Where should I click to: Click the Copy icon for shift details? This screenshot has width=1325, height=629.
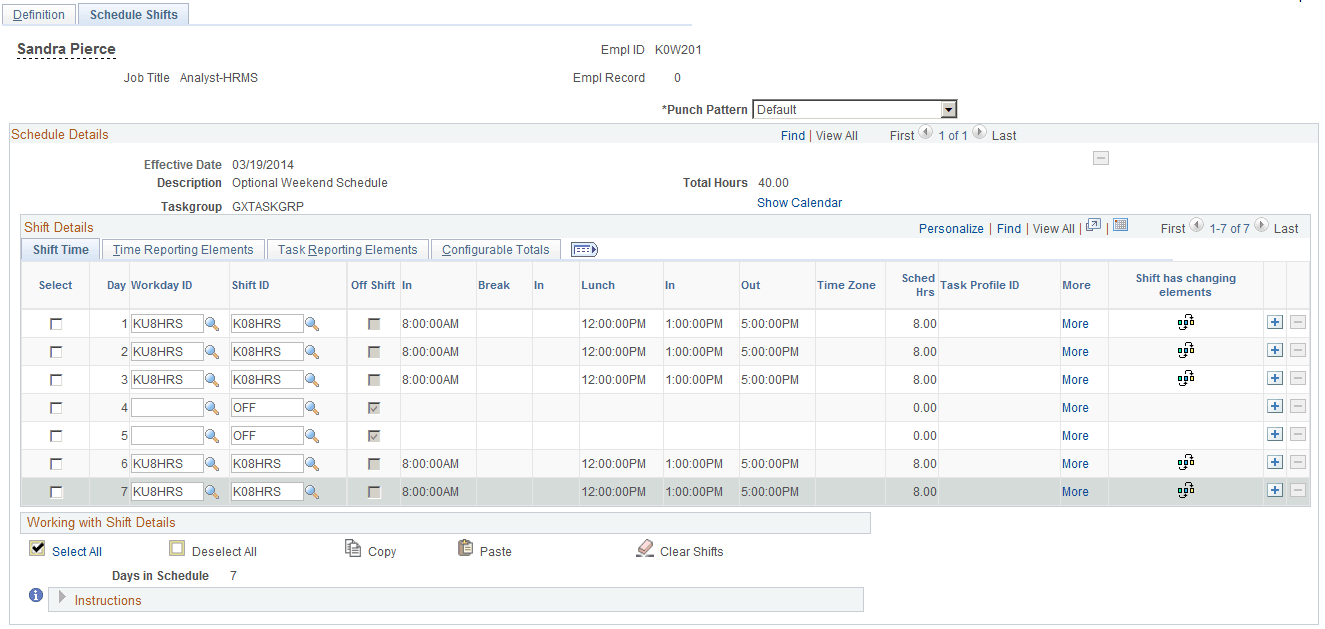coord(352,548)
